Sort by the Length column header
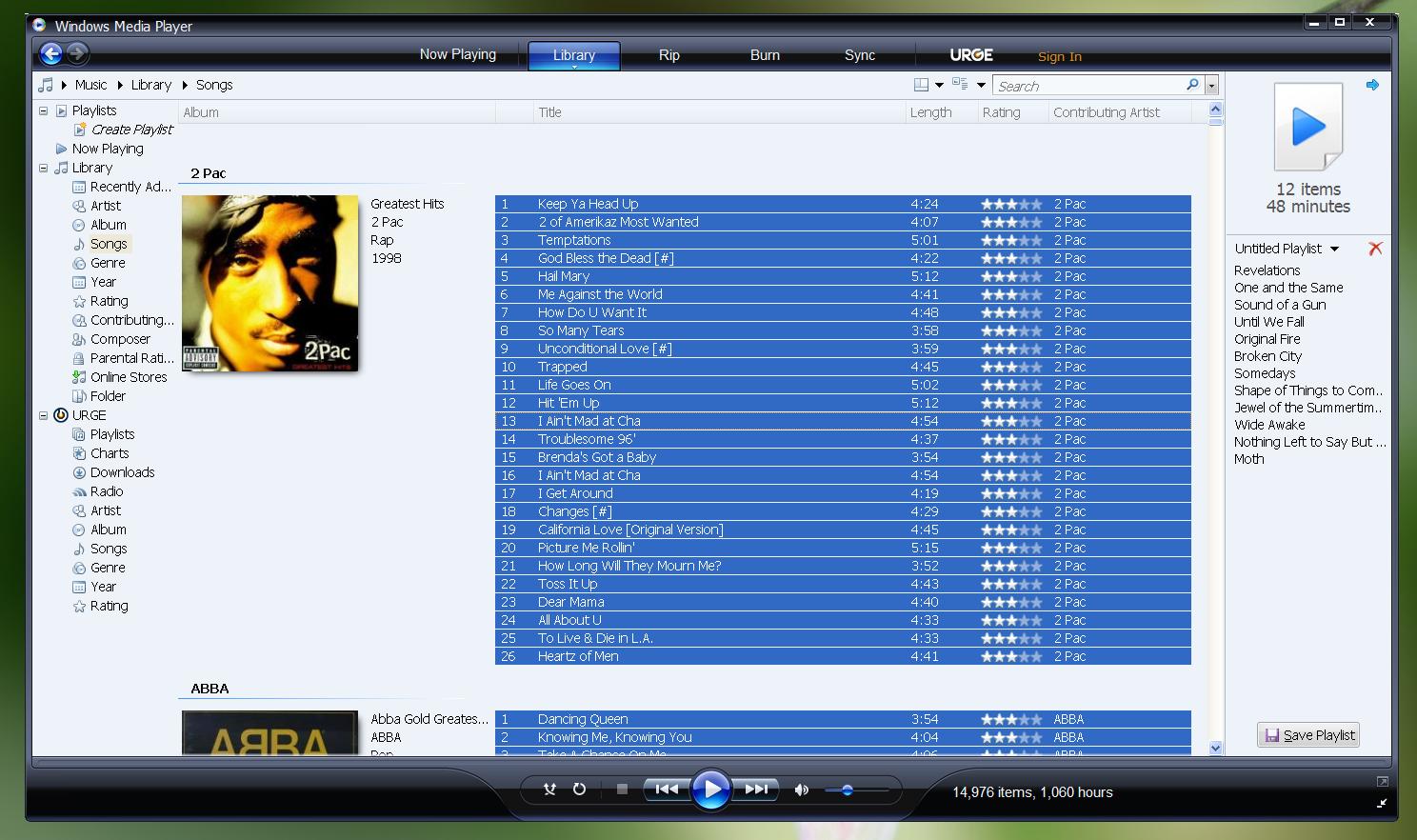 tap(941, 112)
